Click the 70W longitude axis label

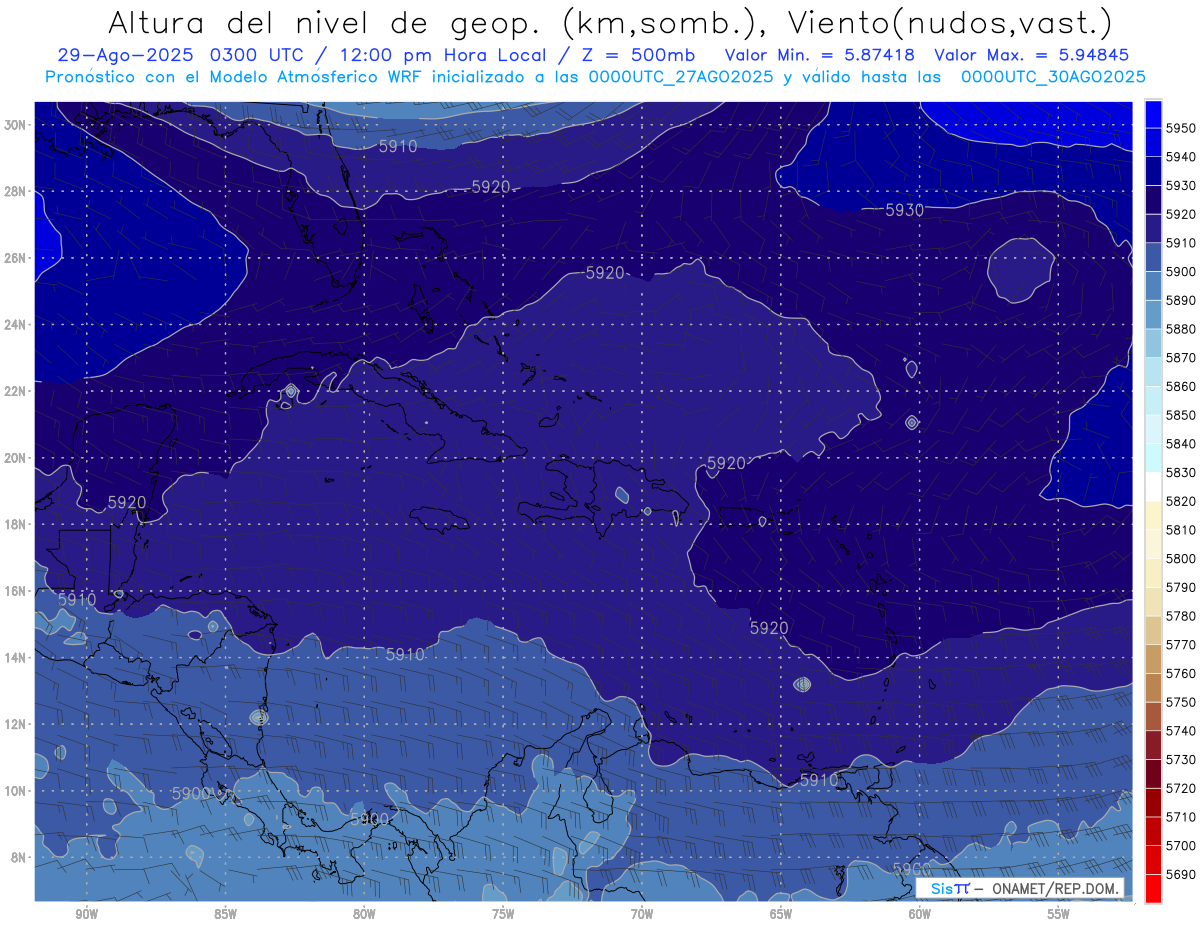(642, 914)
